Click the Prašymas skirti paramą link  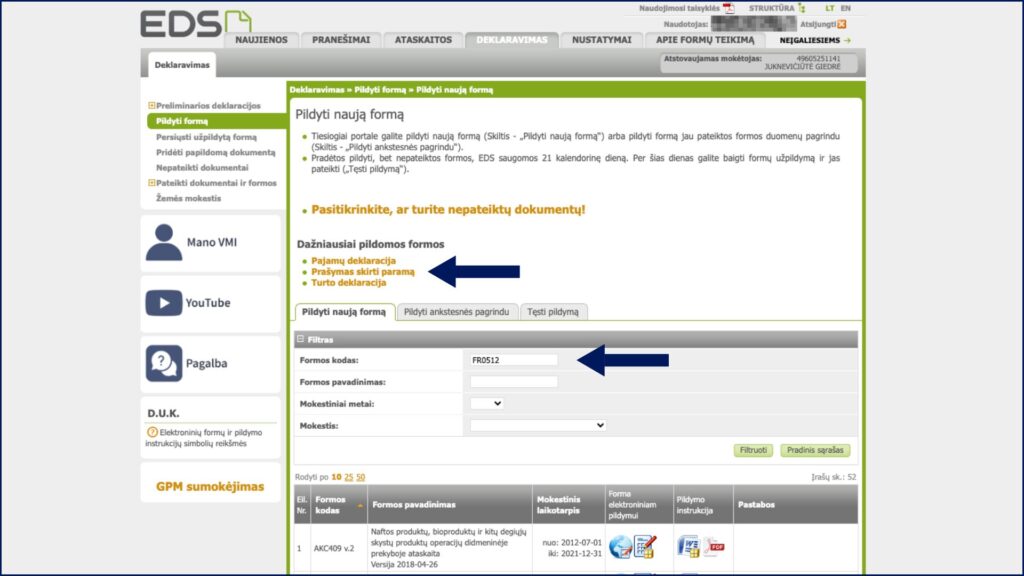363,271
